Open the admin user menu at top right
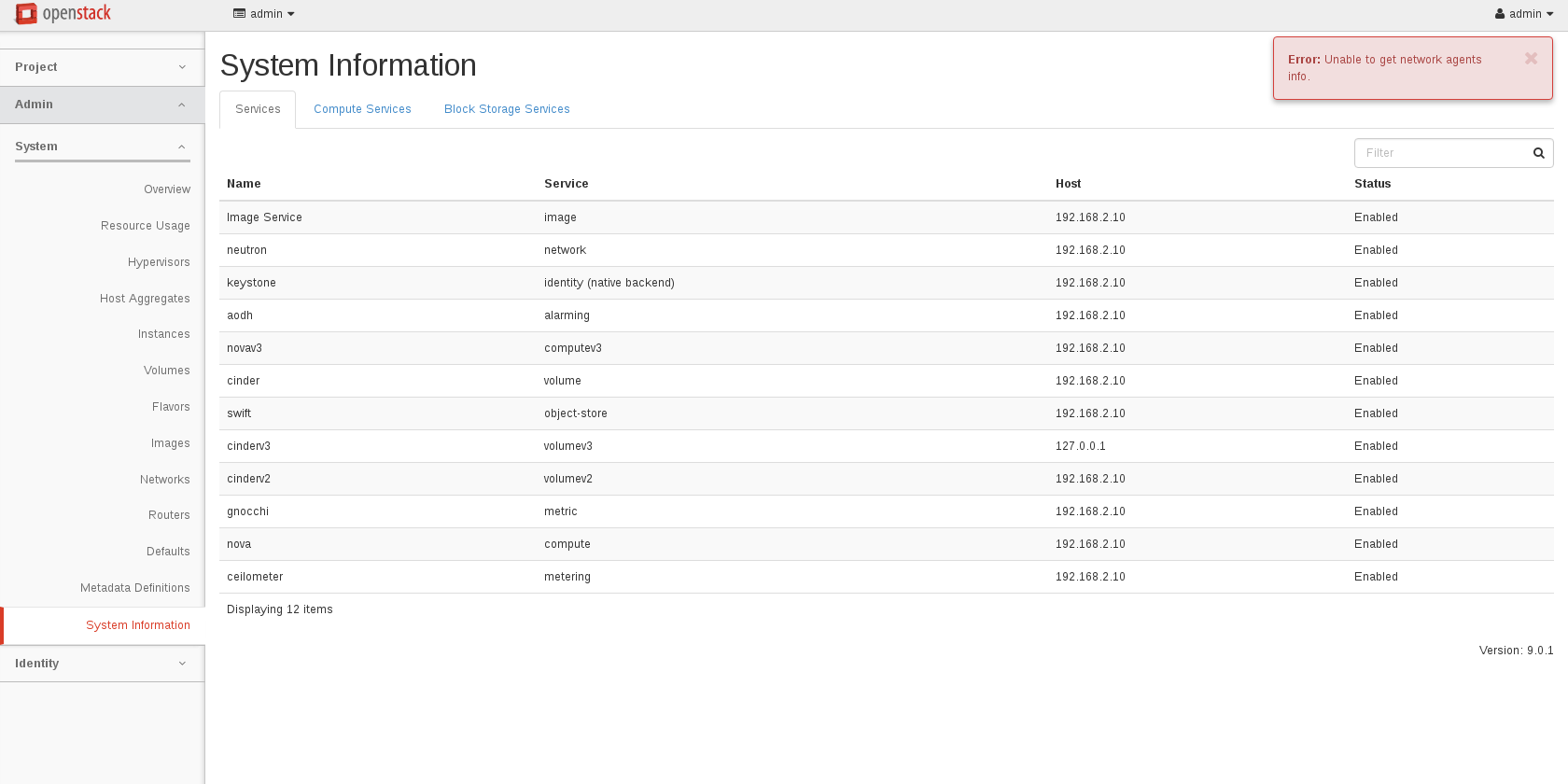The image size is (1568, 784). point(1523,14)
